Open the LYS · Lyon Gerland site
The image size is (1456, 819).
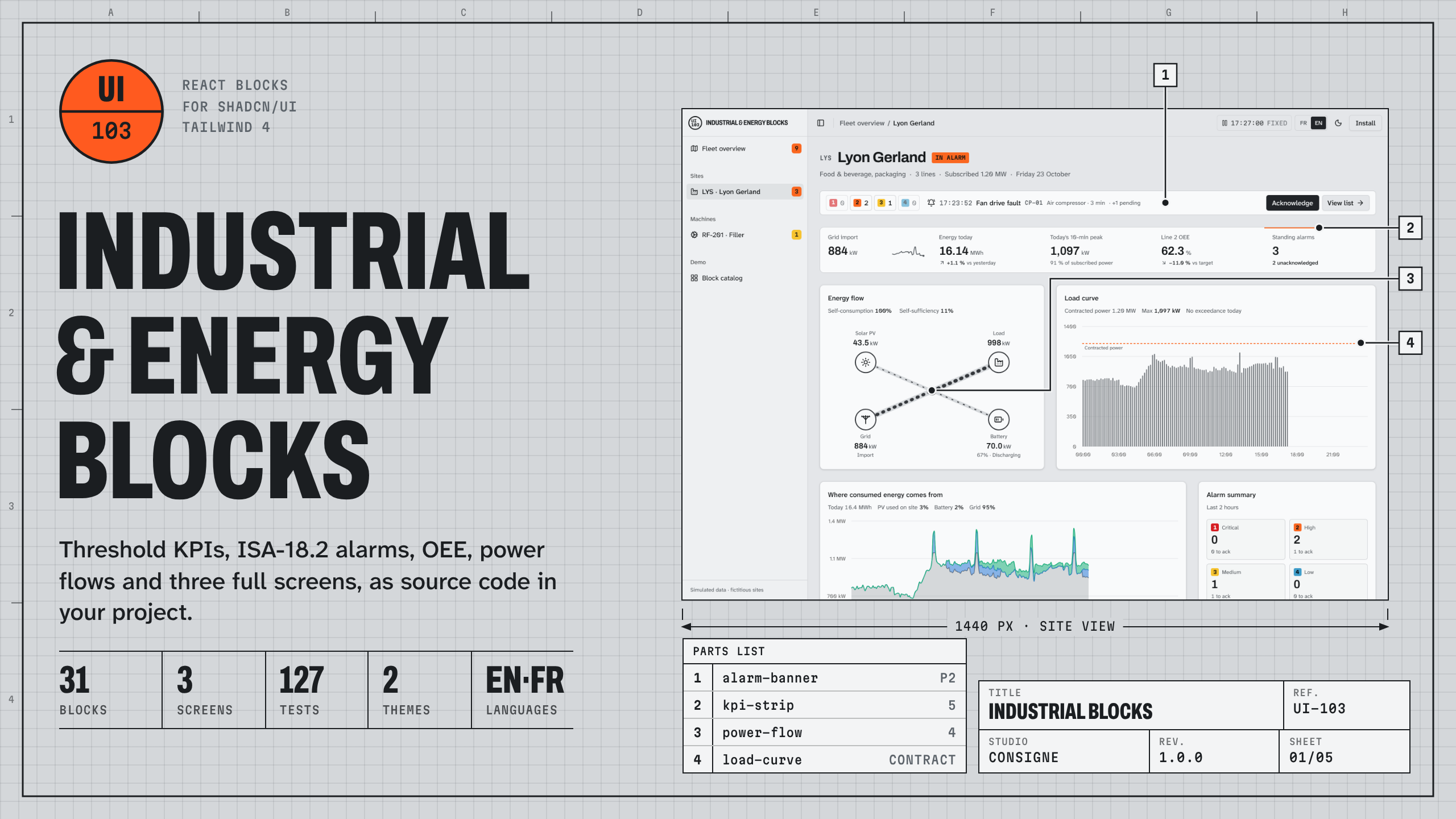coord(745,192)
